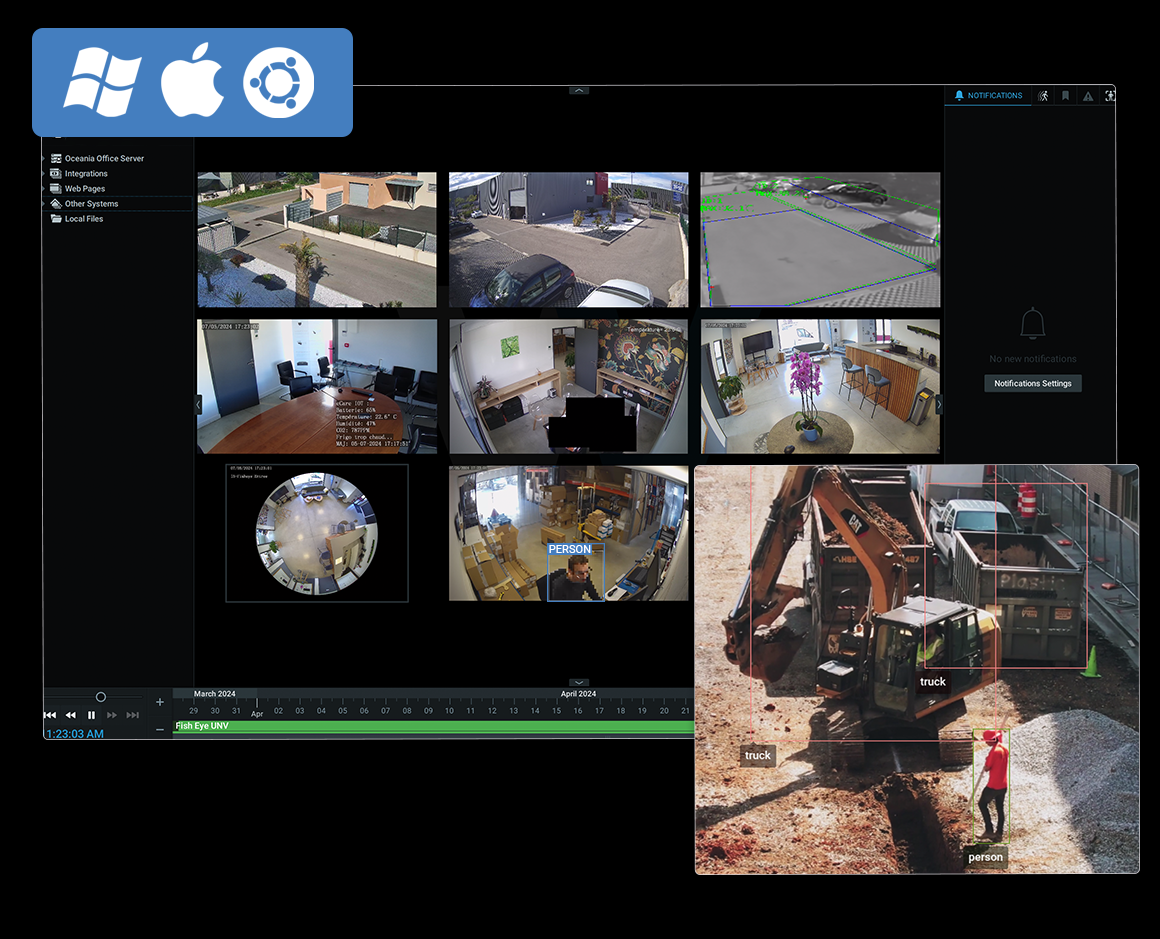Collapse the left resource tree panel handle

pos(198,405)
